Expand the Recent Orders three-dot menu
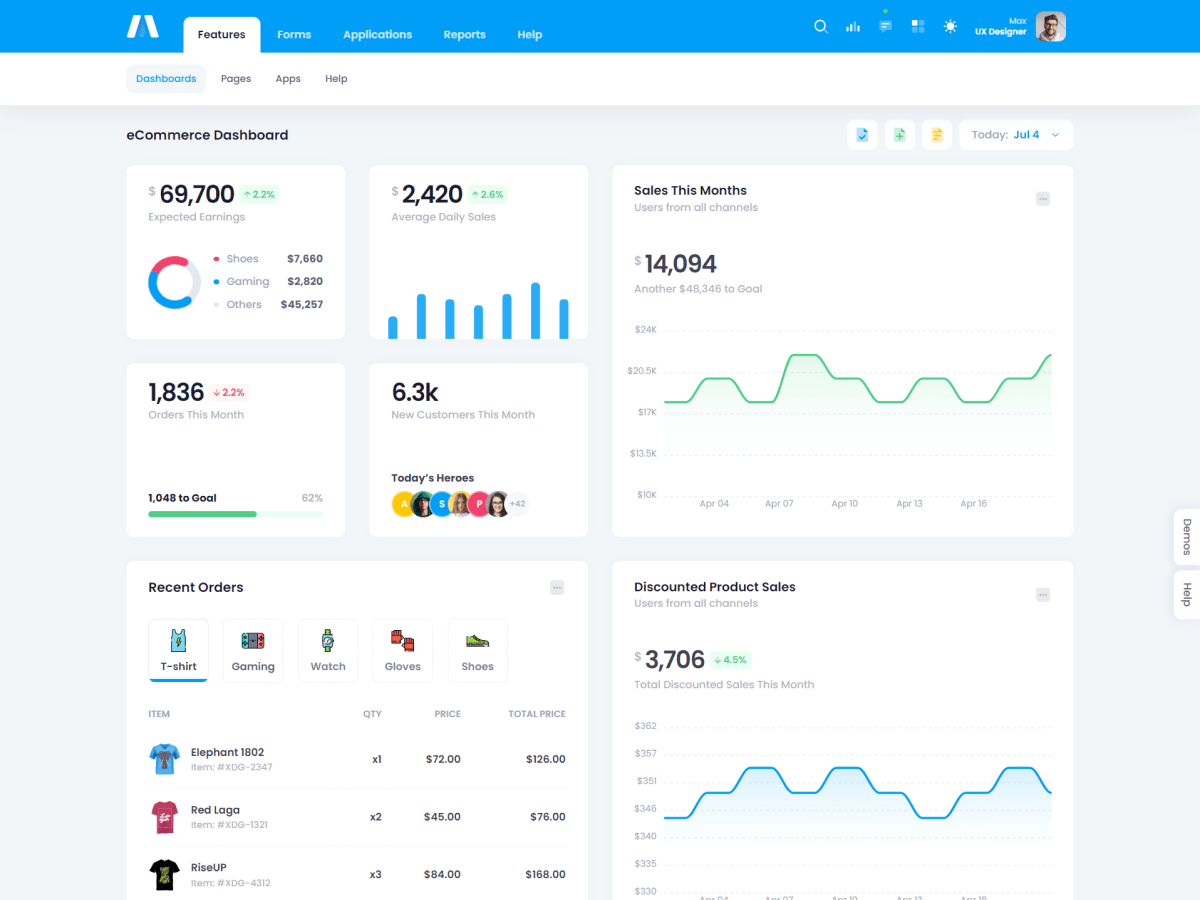Screen dimensions: 1200x900 pos(557,588)
